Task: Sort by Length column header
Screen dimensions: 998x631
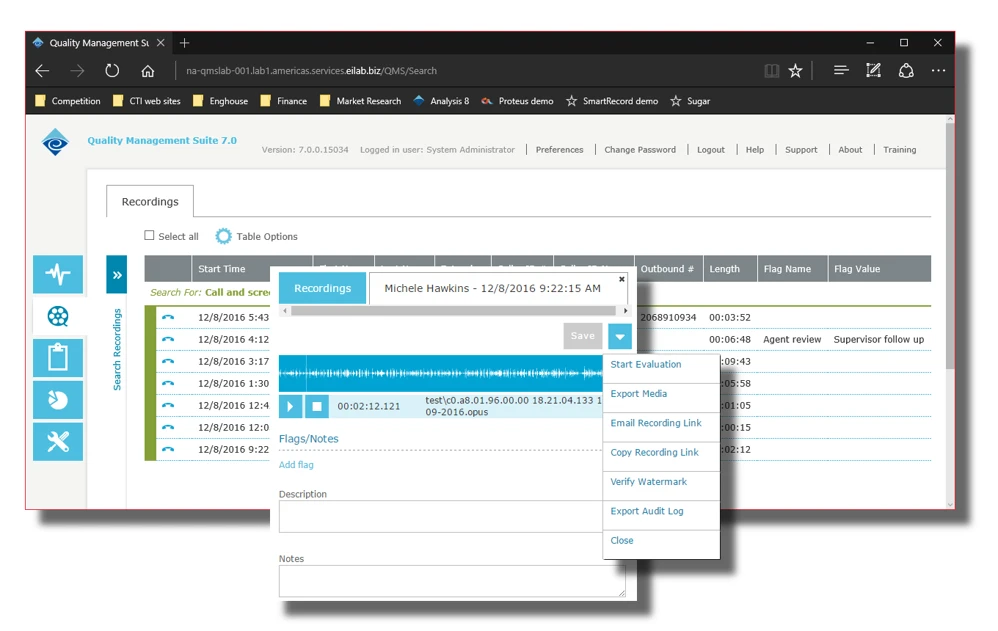Action: [729, 269]
